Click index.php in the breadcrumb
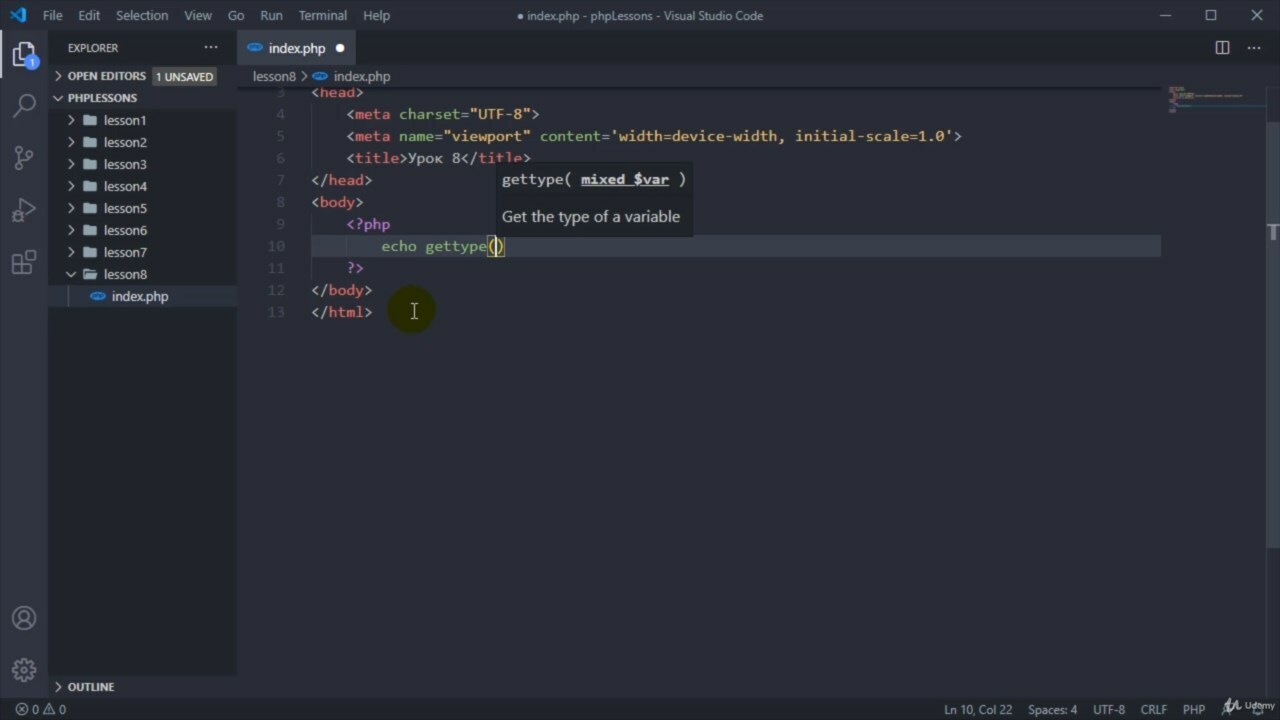The width and height of the screenshot is (1280, 720). click(362, 76)
